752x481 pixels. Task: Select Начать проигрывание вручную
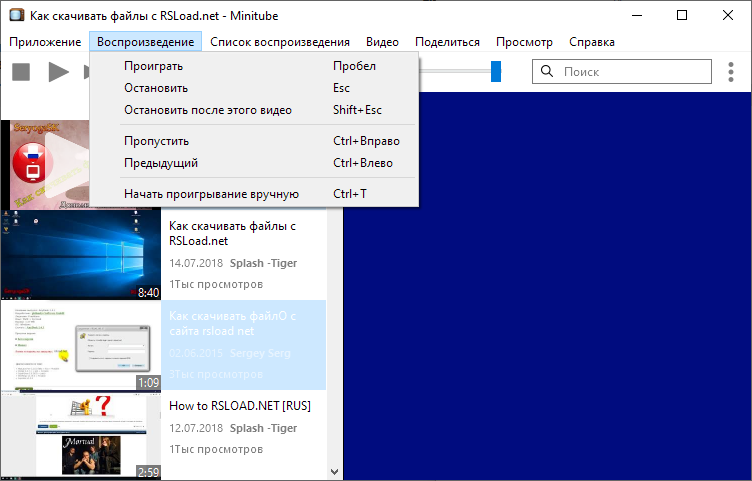pos(254,194)
